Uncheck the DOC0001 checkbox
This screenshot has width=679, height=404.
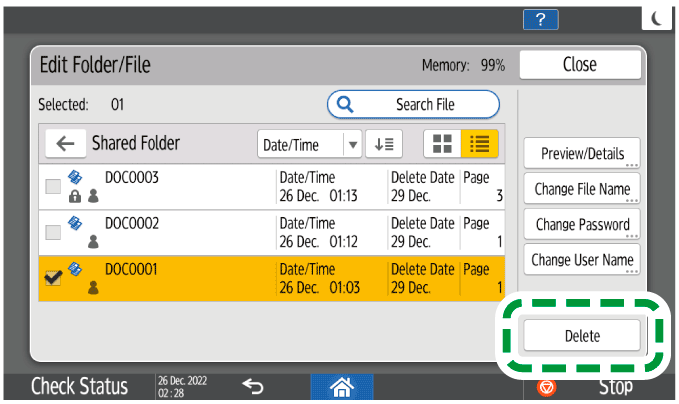pos(52,277)
